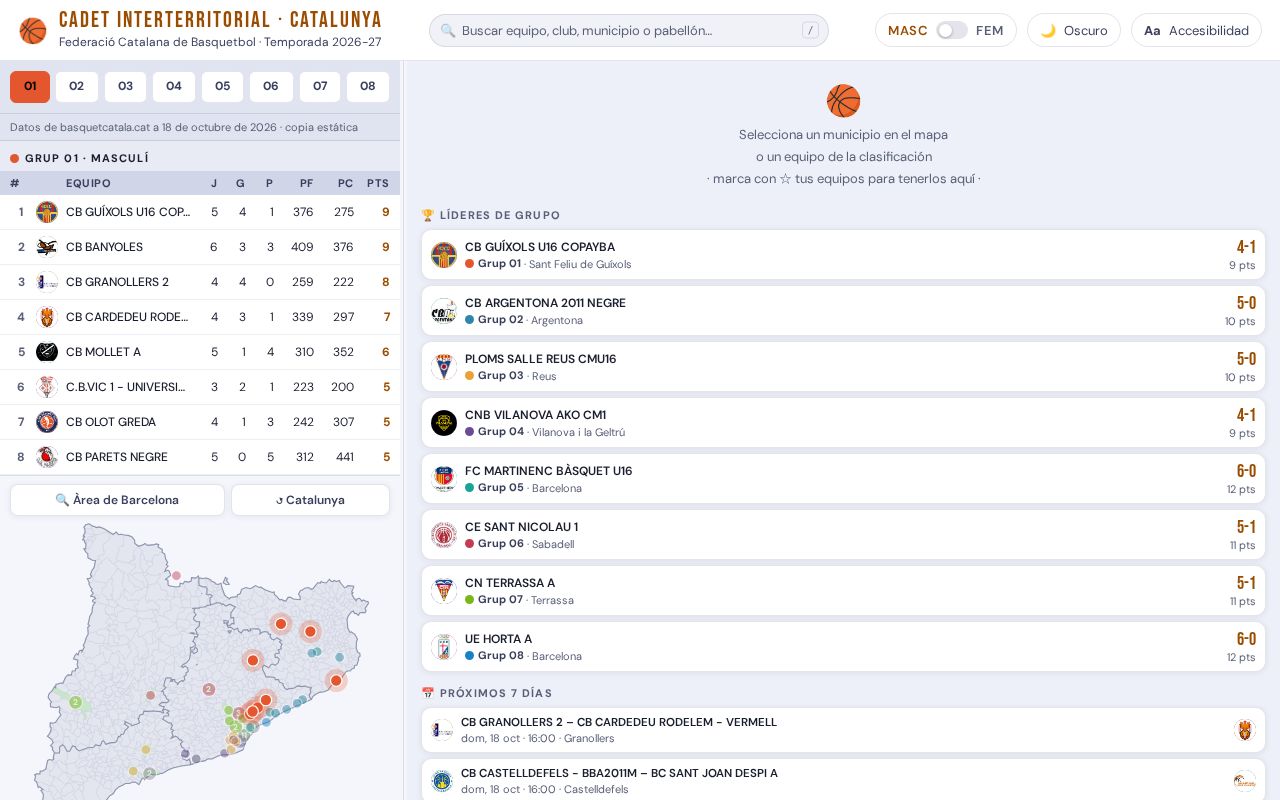Click the CB Castelldefels logo in upcoming games
The image size is (1280, 800).
[442, 781]
